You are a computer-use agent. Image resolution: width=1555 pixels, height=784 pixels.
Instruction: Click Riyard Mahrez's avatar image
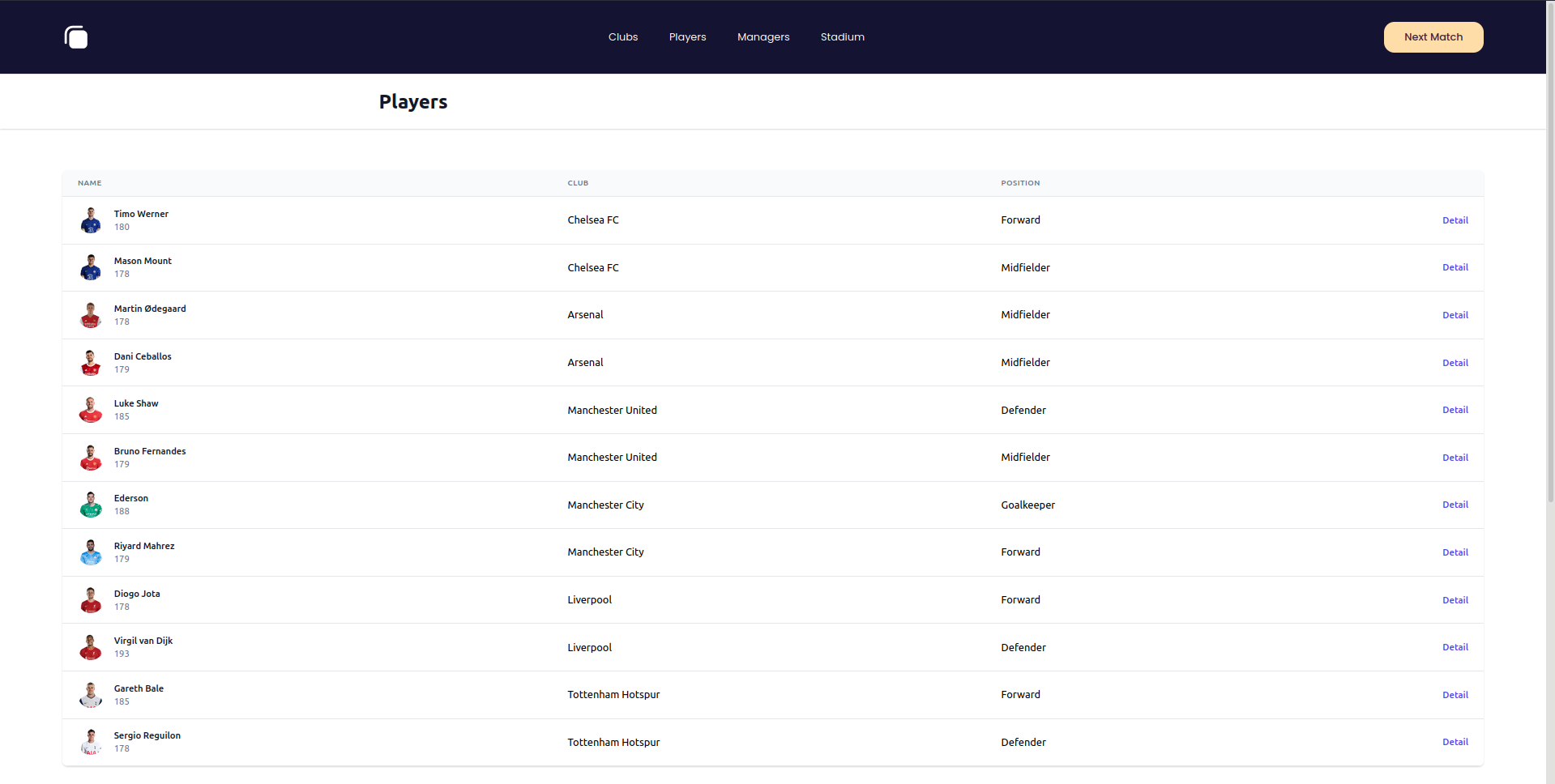[x=90, y=552]
